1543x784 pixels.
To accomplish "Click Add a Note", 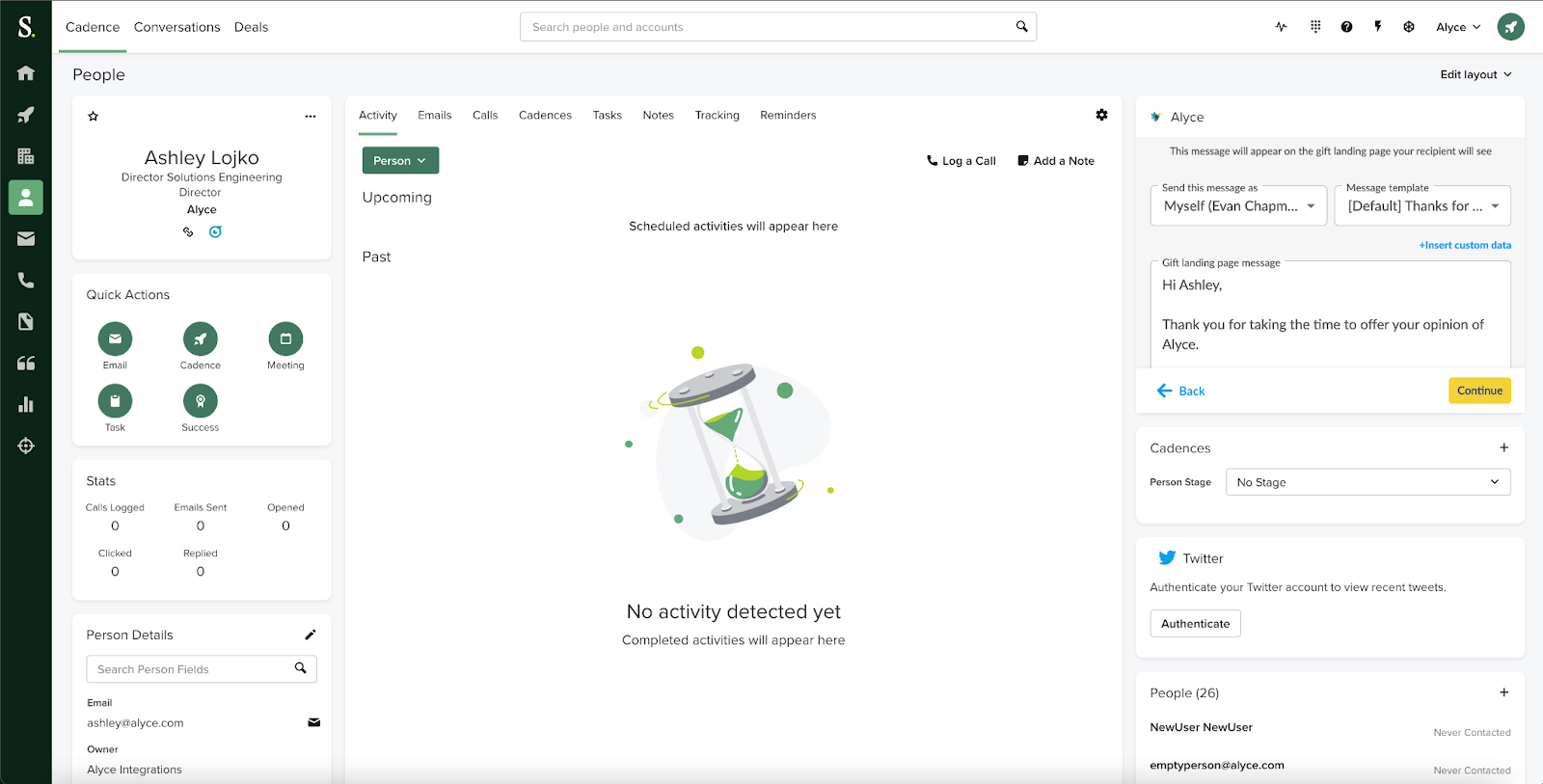I will 1056,161.
